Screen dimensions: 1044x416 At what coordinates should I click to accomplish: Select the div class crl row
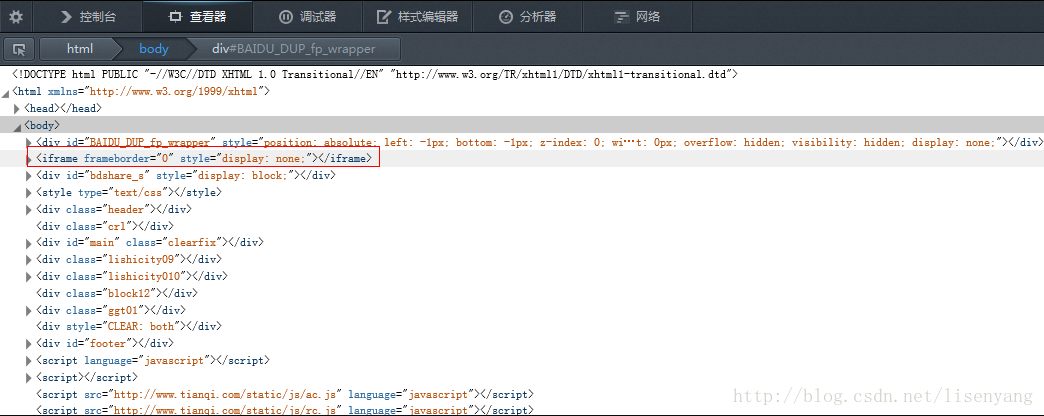pyautogui.click(x=105, y=226)
